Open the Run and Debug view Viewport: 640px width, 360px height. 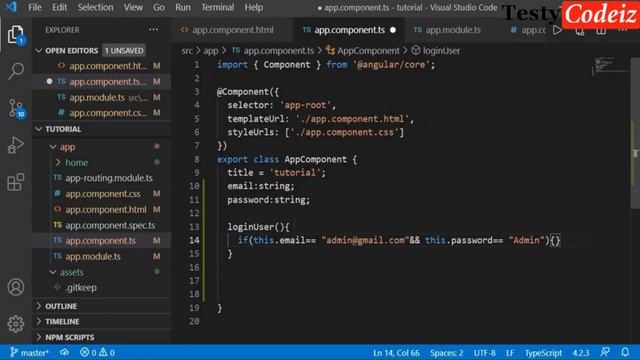click(16, 145)
